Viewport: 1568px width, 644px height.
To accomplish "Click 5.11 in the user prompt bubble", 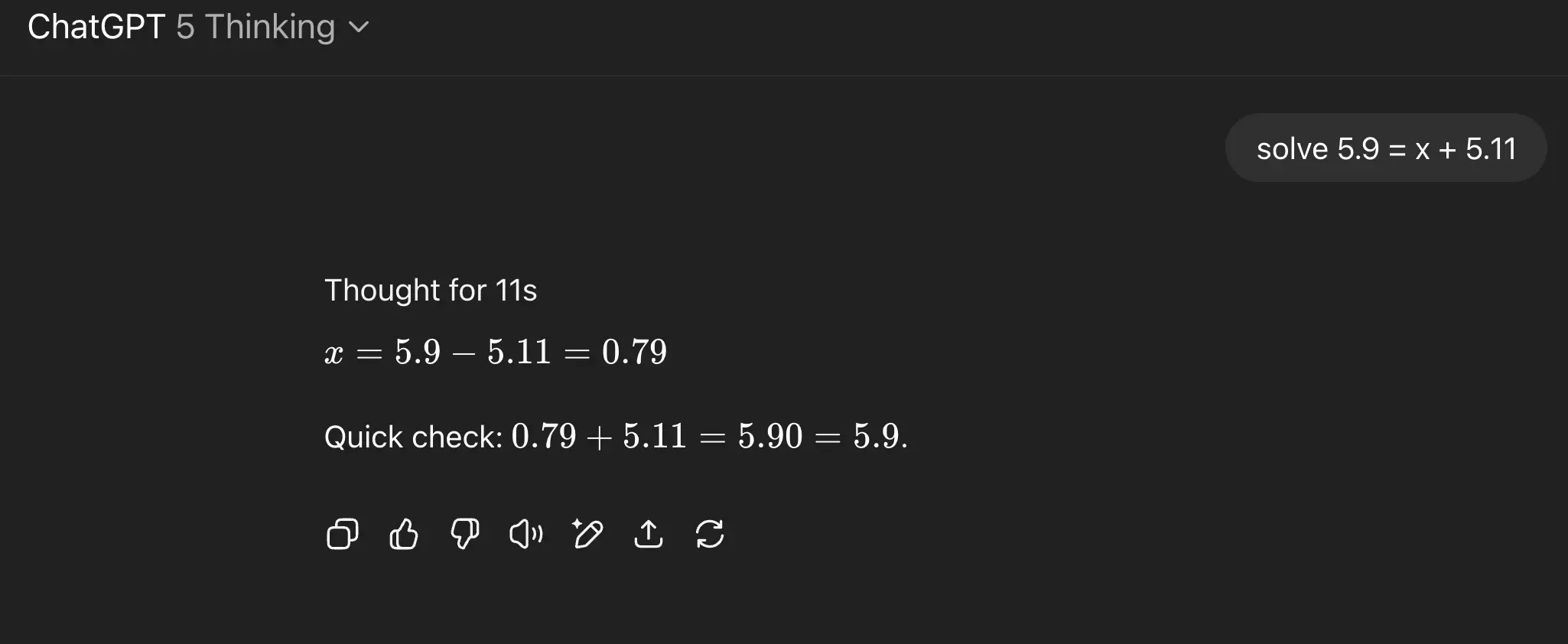I will pos(1491,149).
